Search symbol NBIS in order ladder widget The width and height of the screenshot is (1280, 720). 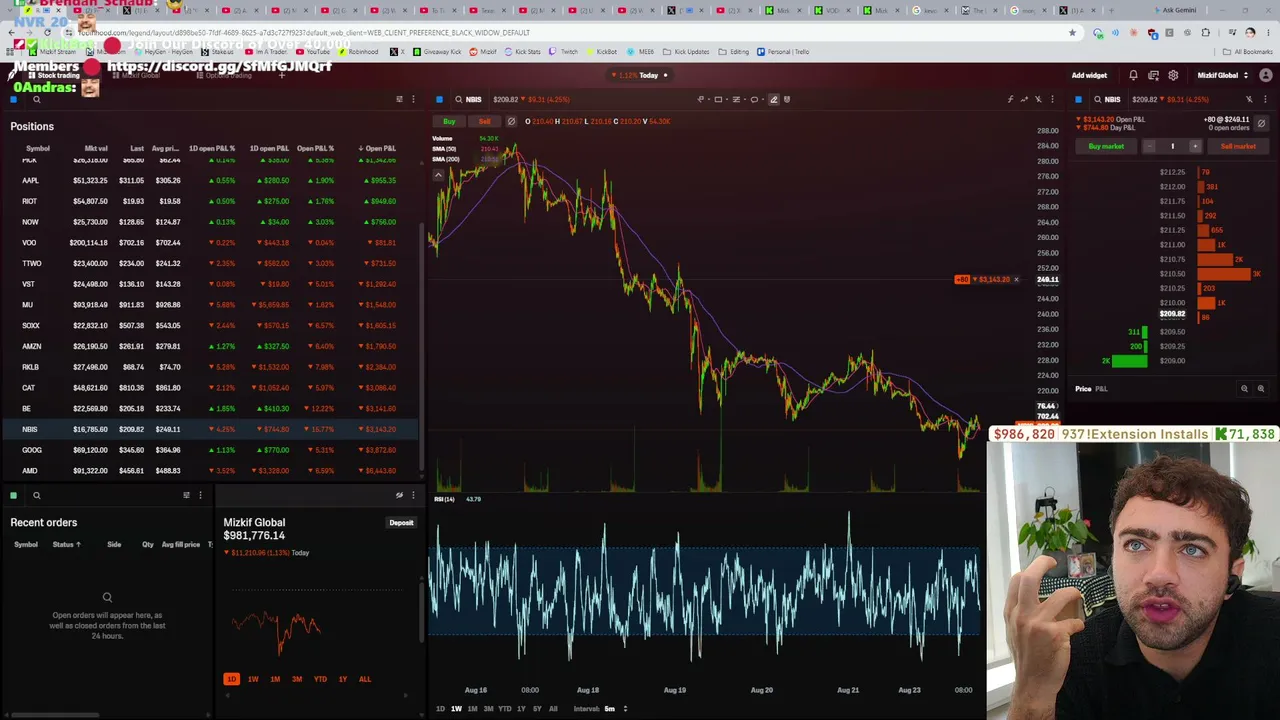pyautogui.click(x=1105, y=99)
